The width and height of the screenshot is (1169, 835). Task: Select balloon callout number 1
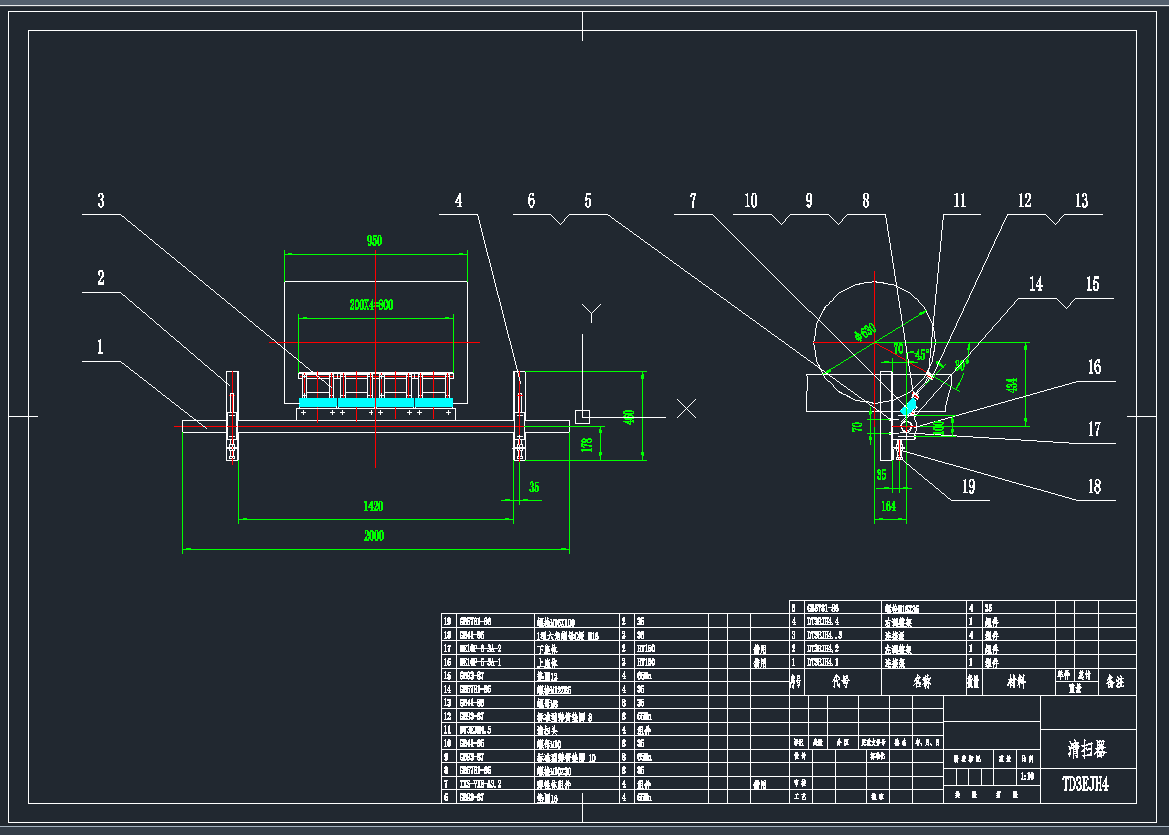coord(100,345)
